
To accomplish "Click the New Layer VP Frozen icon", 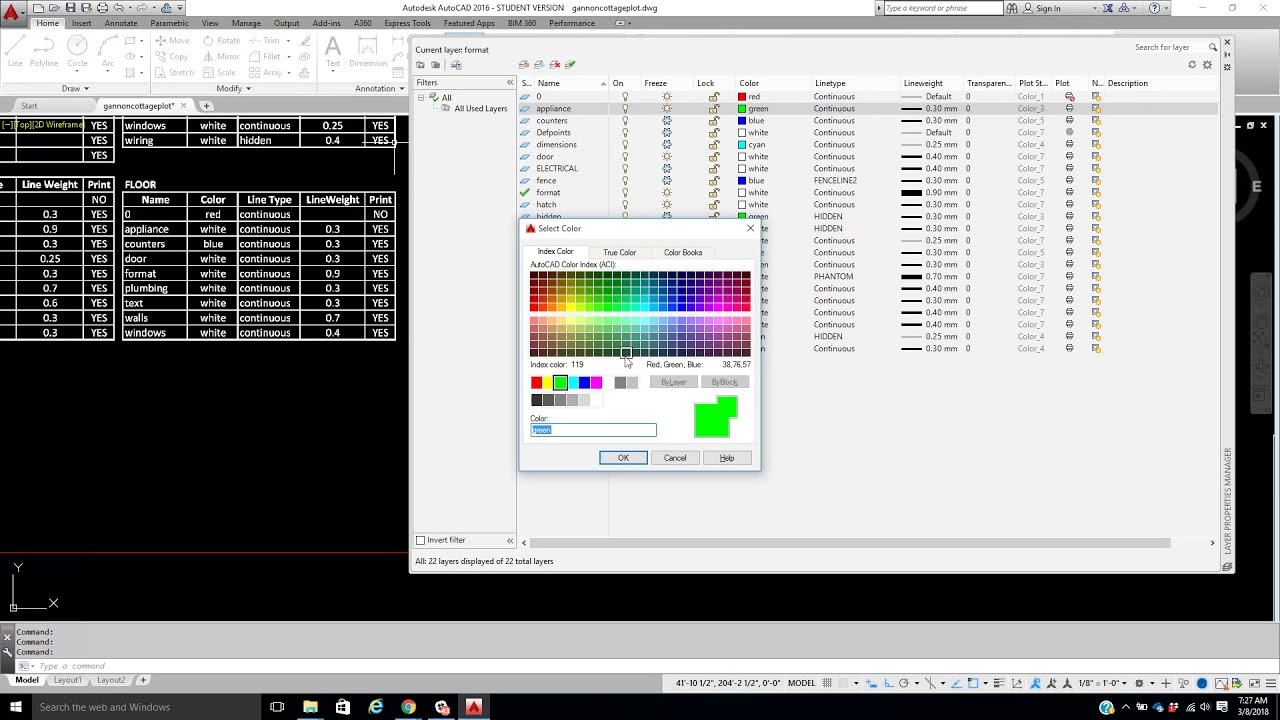I will coord(539,65).
